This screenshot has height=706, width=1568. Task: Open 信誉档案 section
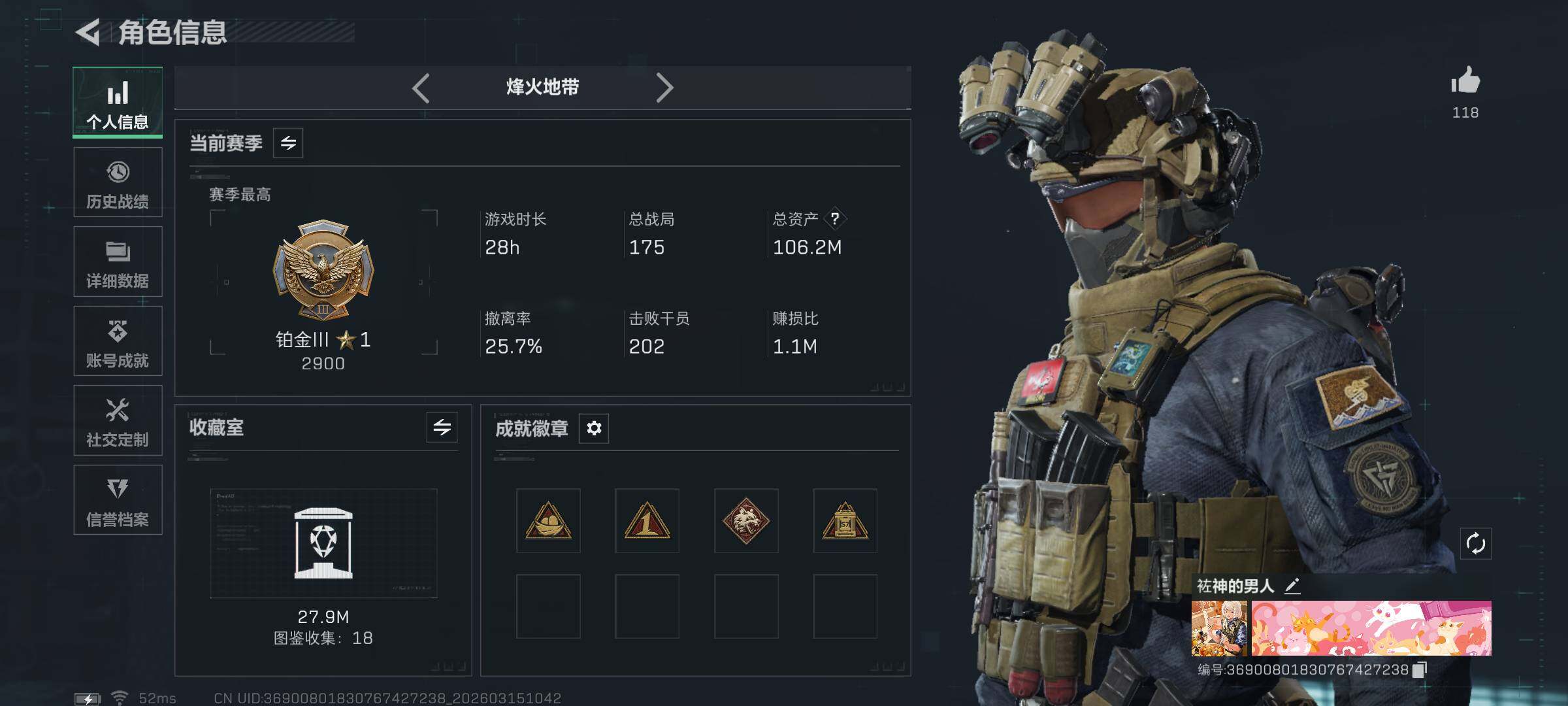click(x=118, y=500)
